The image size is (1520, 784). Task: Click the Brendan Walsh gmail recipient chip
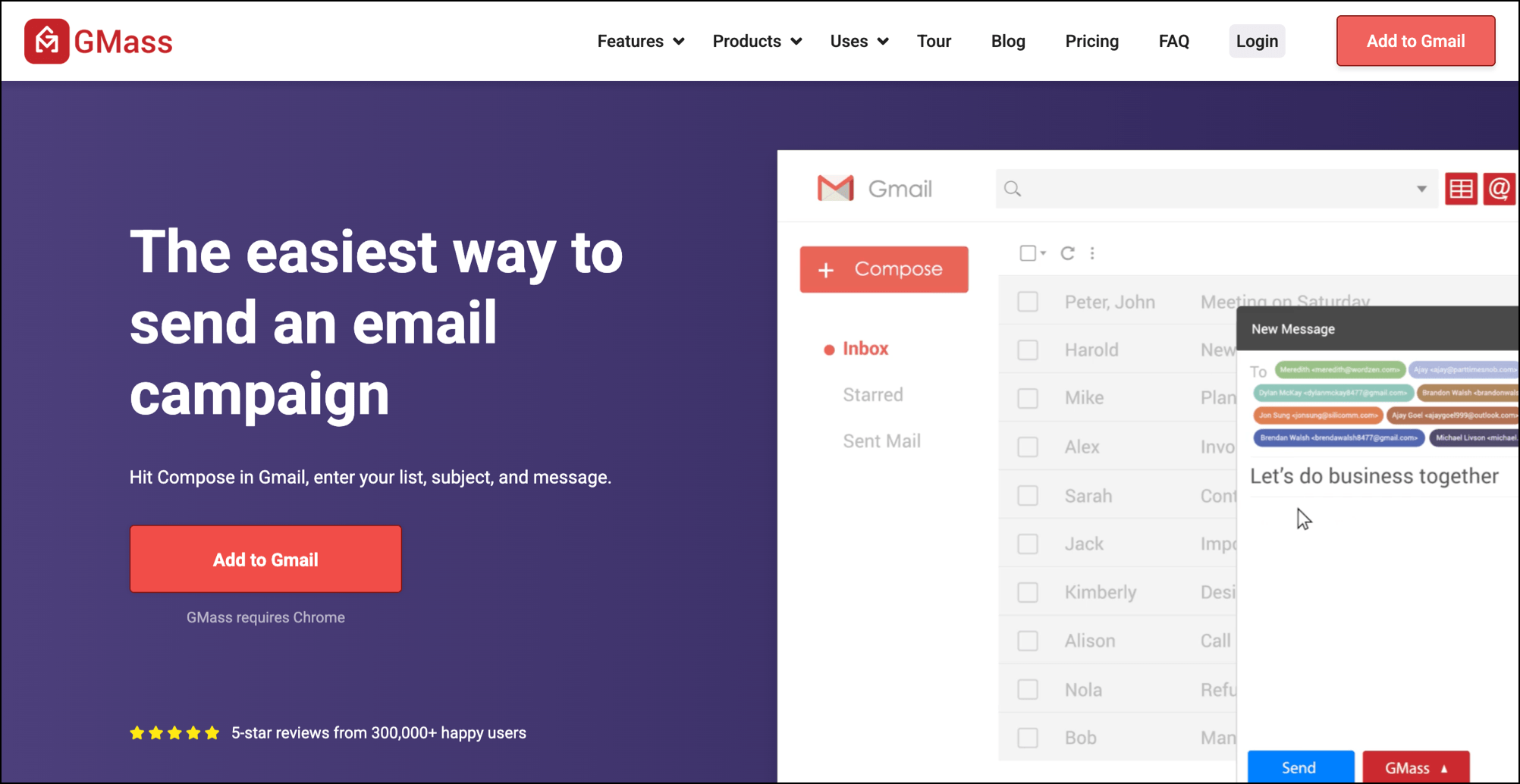pos(1338,437)
